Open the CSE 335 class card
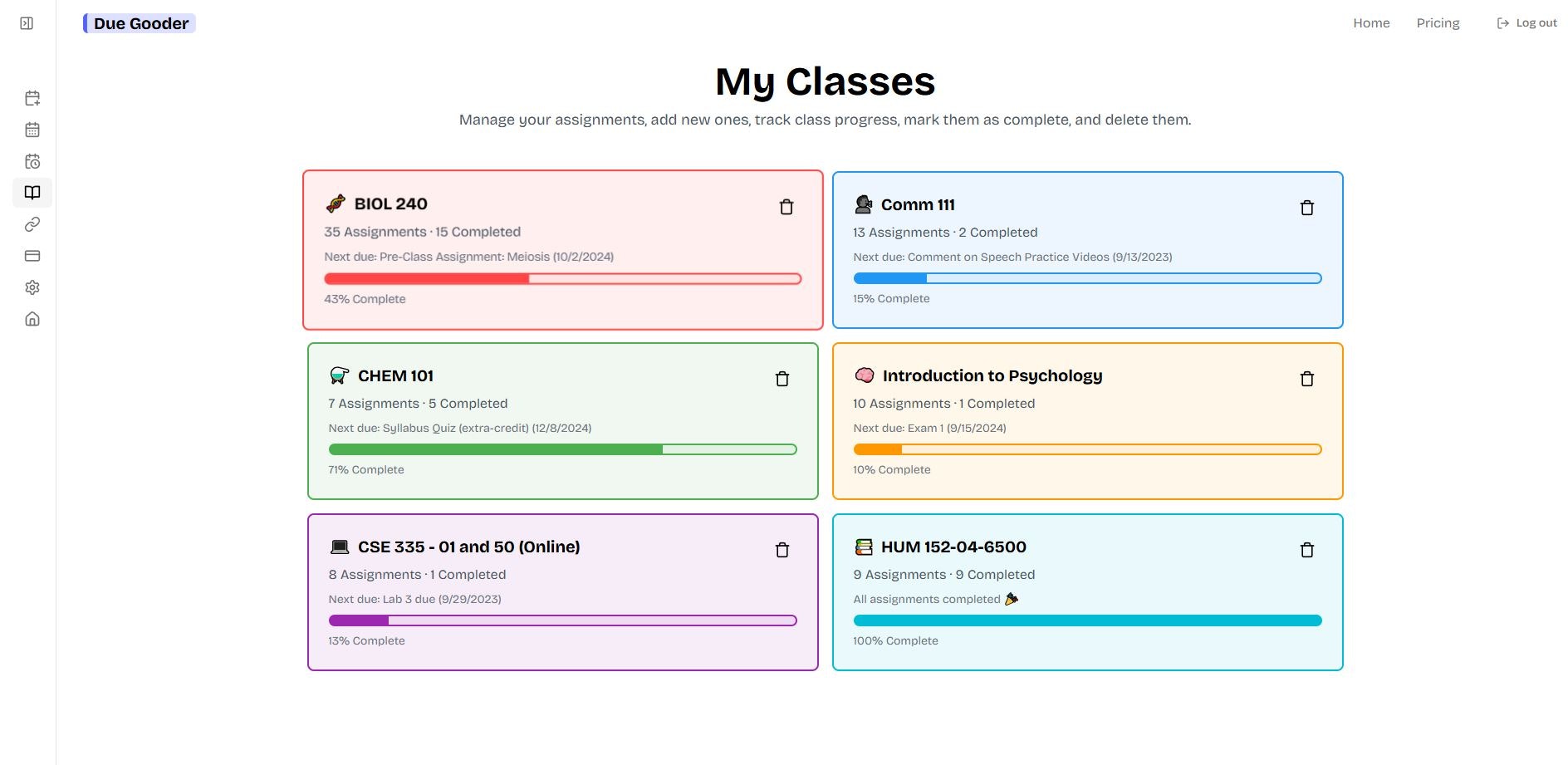 click(563, 592)
